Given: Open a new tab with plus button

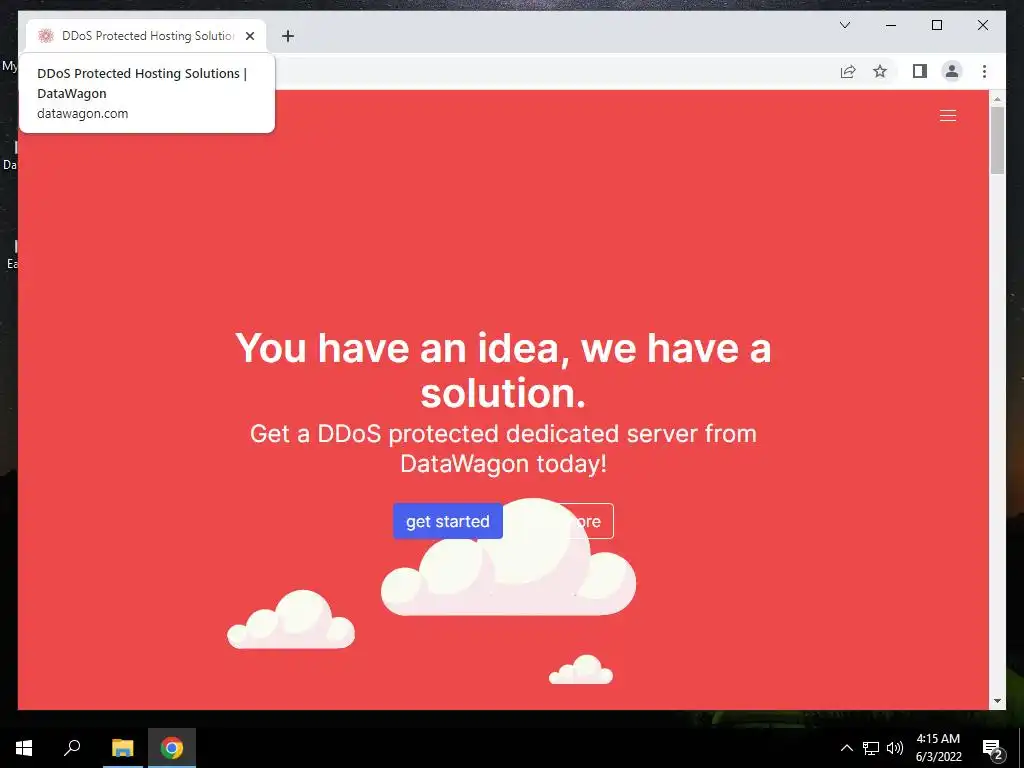Looking at the screenshot, I should coord(287,36).
